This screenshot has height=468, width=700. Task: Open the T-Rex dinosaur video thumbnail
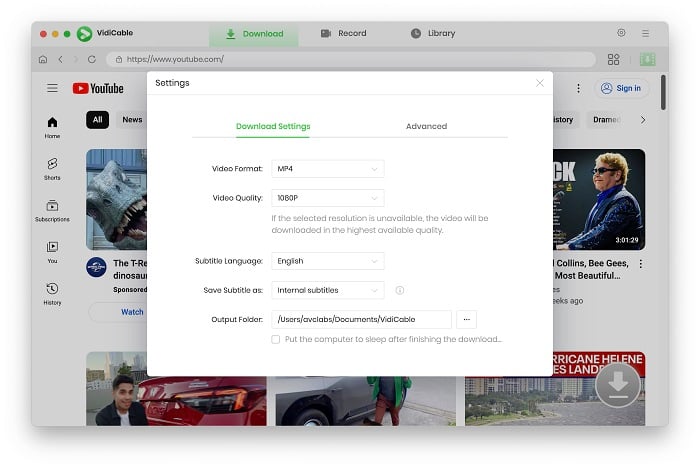pos(116,200)
